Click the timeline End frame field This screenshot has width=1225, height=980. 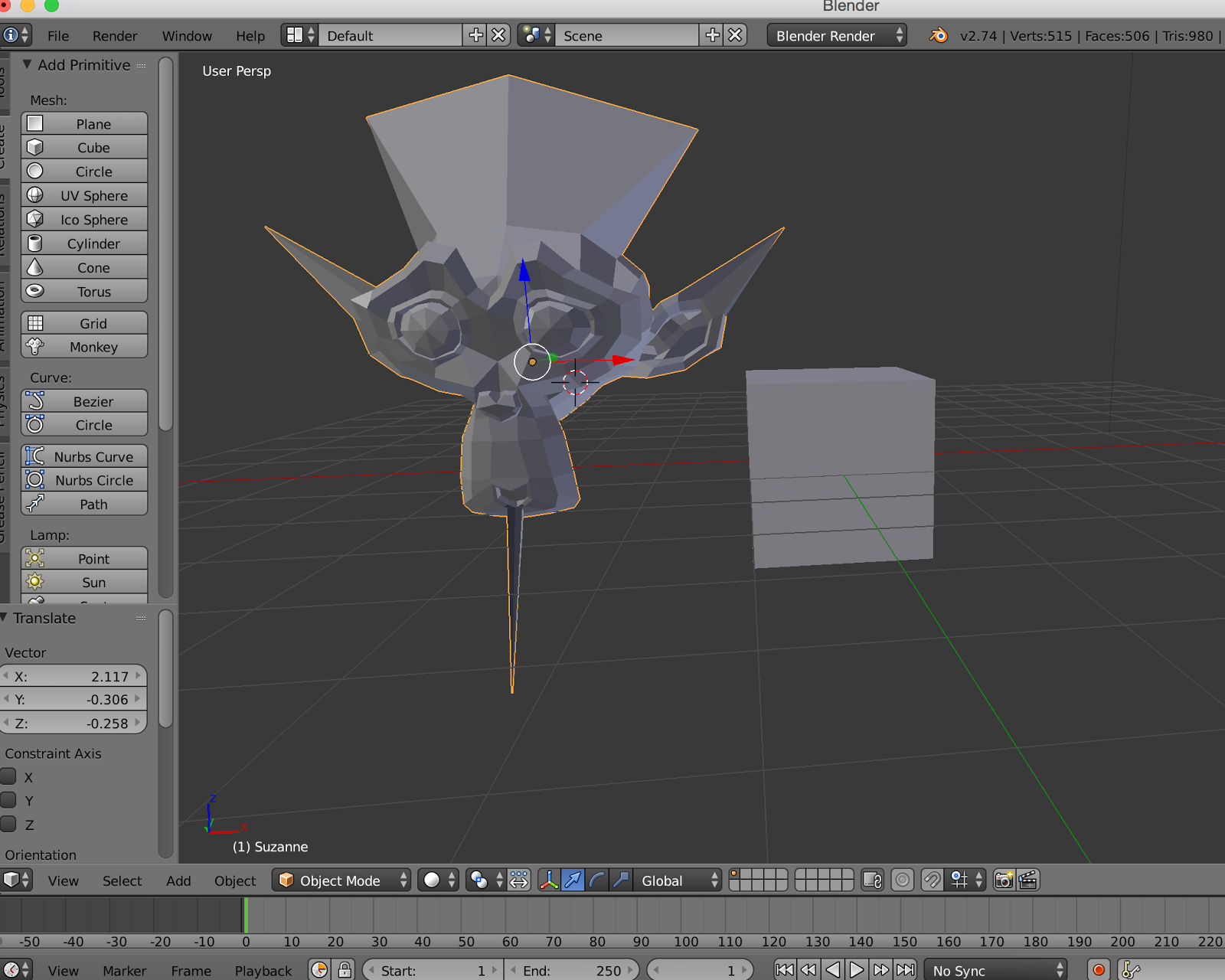click(571, 970)
